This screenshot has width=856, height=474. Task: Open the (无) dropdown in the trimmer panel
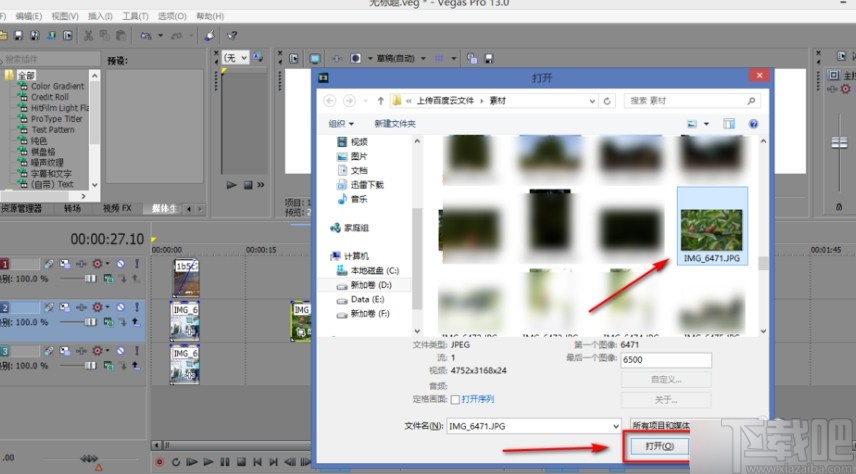(235, 57)
